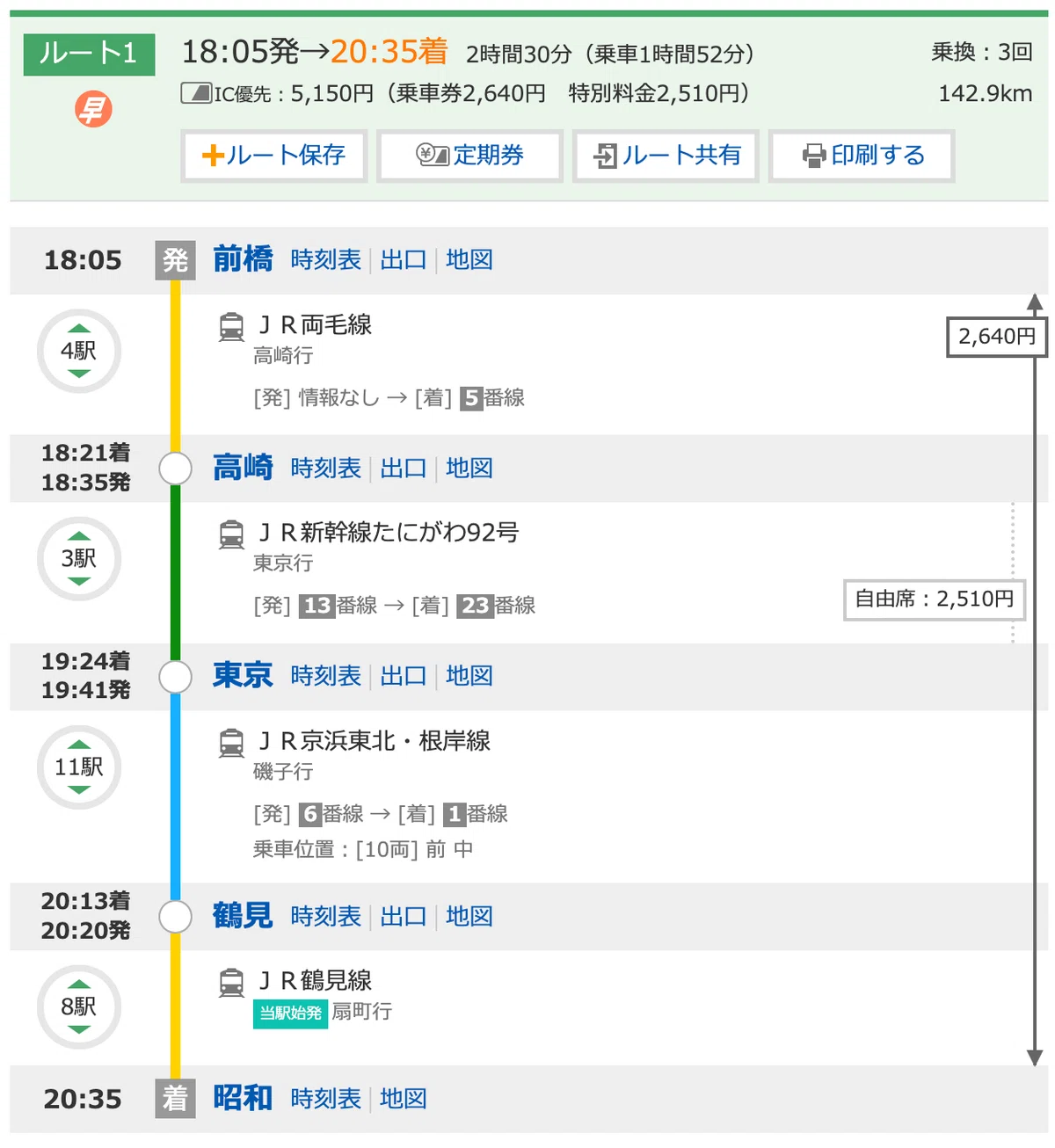Click the 自由席：2,510円 fare box
This screenshot has width=1055, height=1148.
[935, 599]
